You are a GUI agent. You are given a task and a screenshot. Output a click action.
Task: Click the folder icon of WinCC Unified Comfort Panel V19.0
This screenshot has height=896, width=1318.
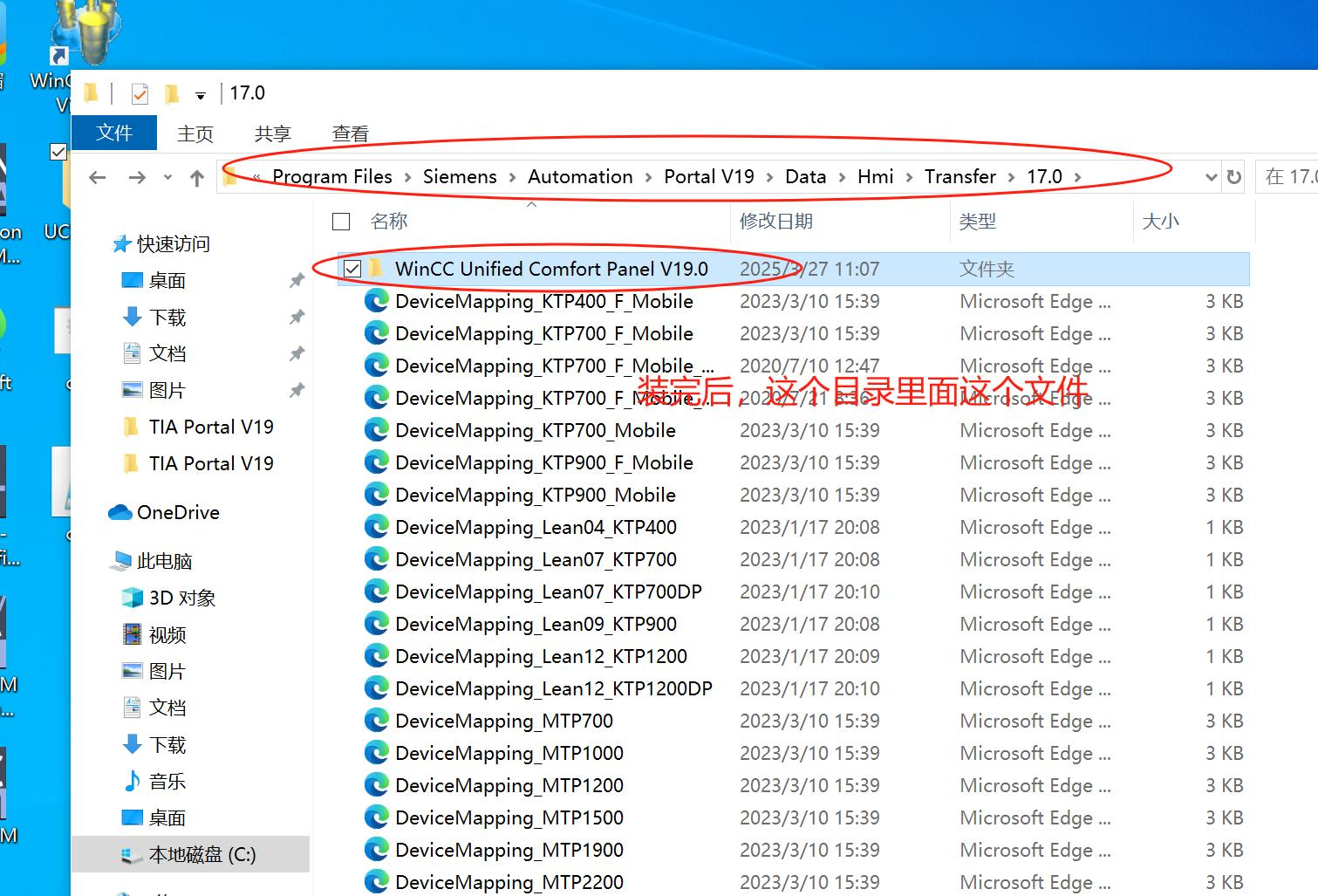click(x=376, y=269)
